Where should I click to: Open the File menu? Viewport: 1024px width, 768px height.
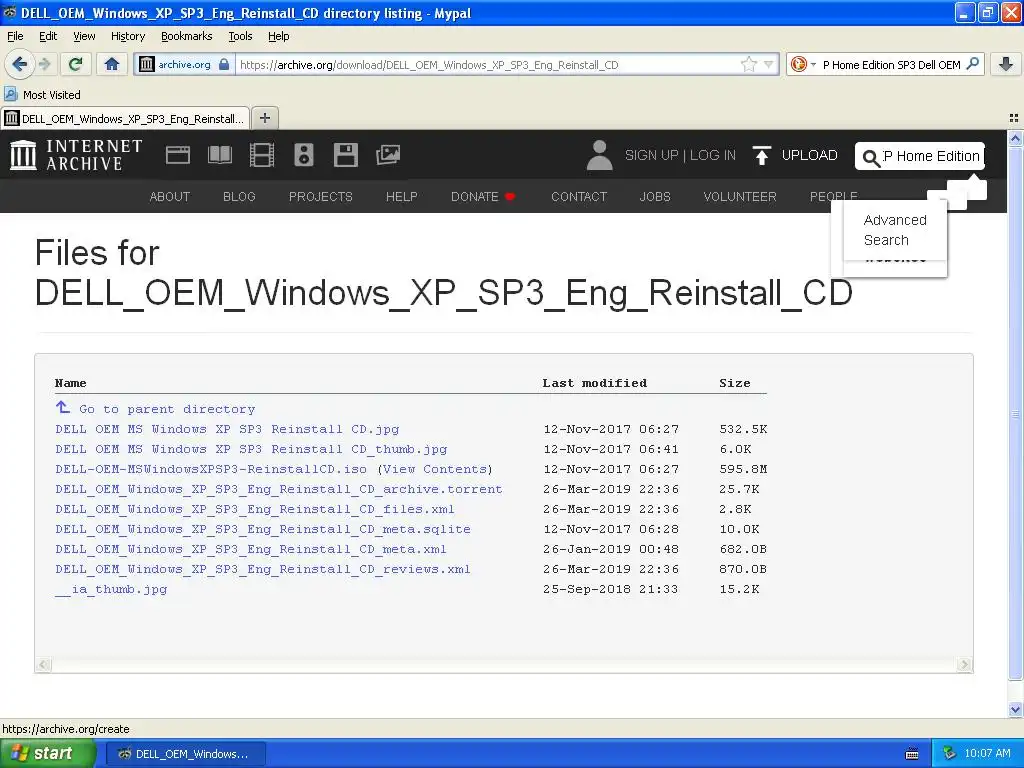(x=15, y=36)
